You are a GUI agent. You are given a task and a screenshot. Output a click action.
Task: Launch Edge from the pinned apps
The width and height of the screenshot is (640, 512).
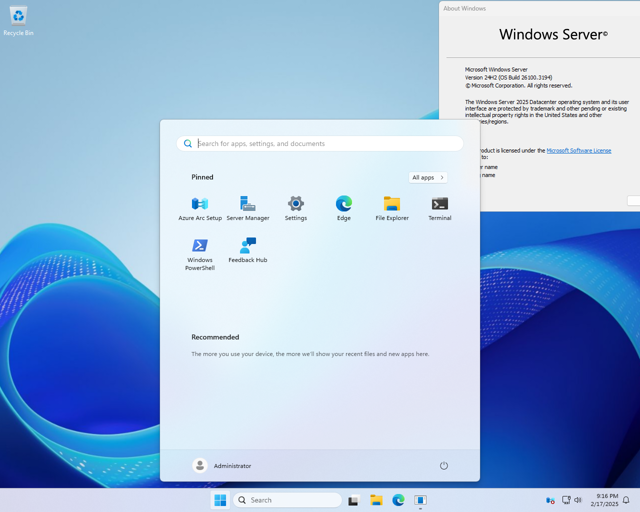(x=344, y=208)
